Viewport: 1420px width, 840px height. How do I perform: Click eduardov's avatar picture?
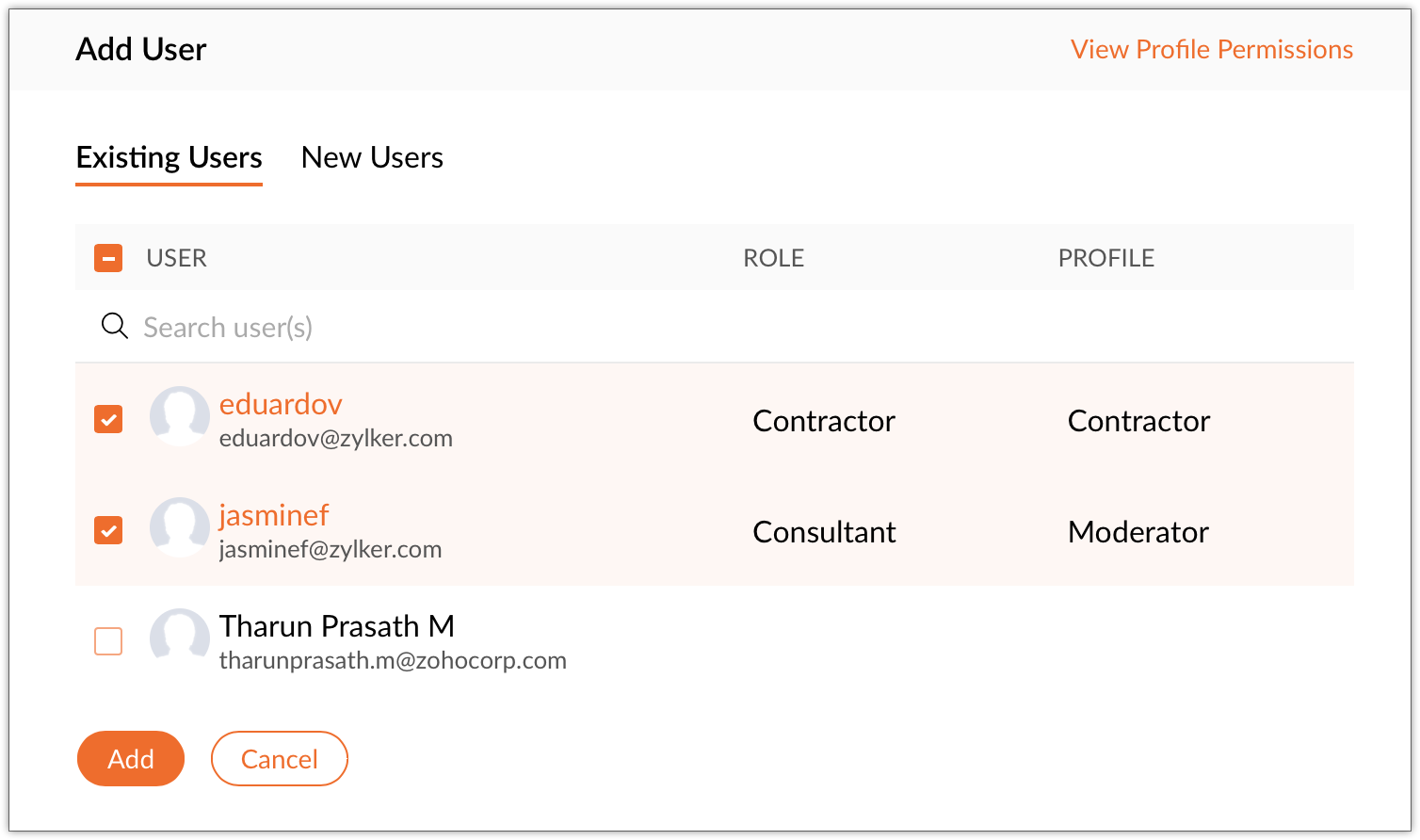(x=179, y=415)
